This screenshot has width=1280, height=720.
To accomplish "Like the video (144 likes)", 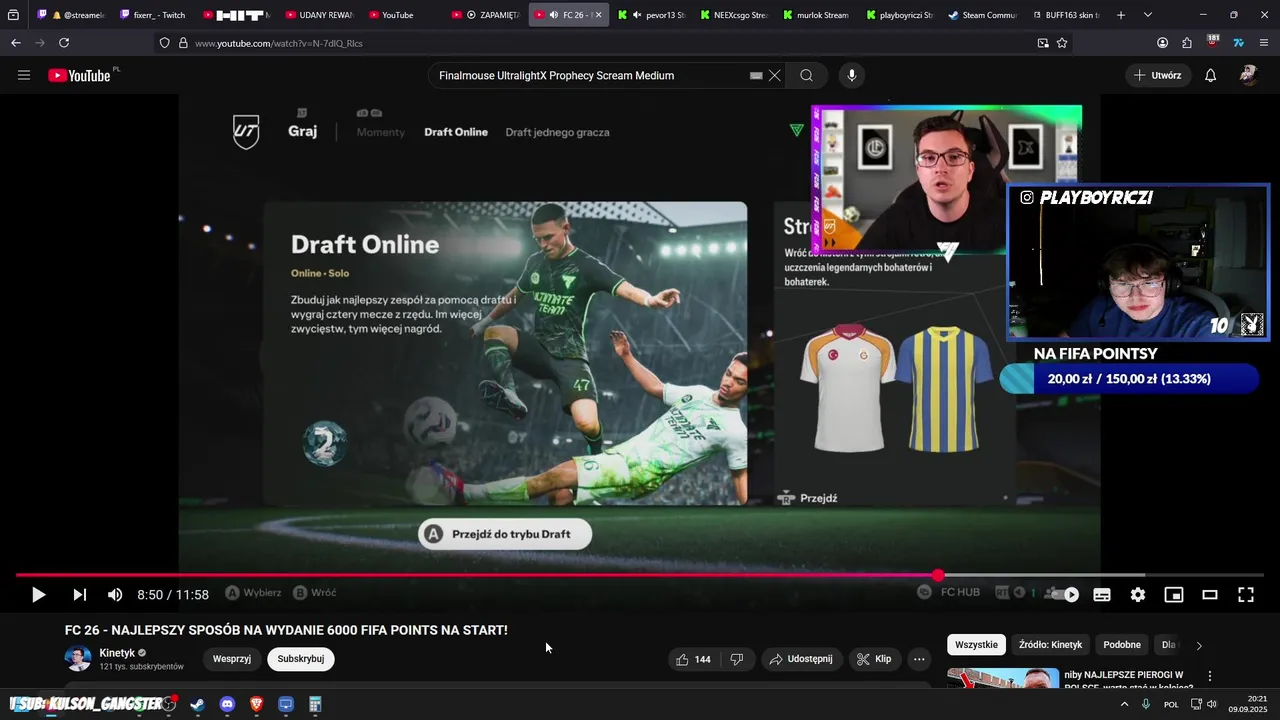I will coord(693,659).
